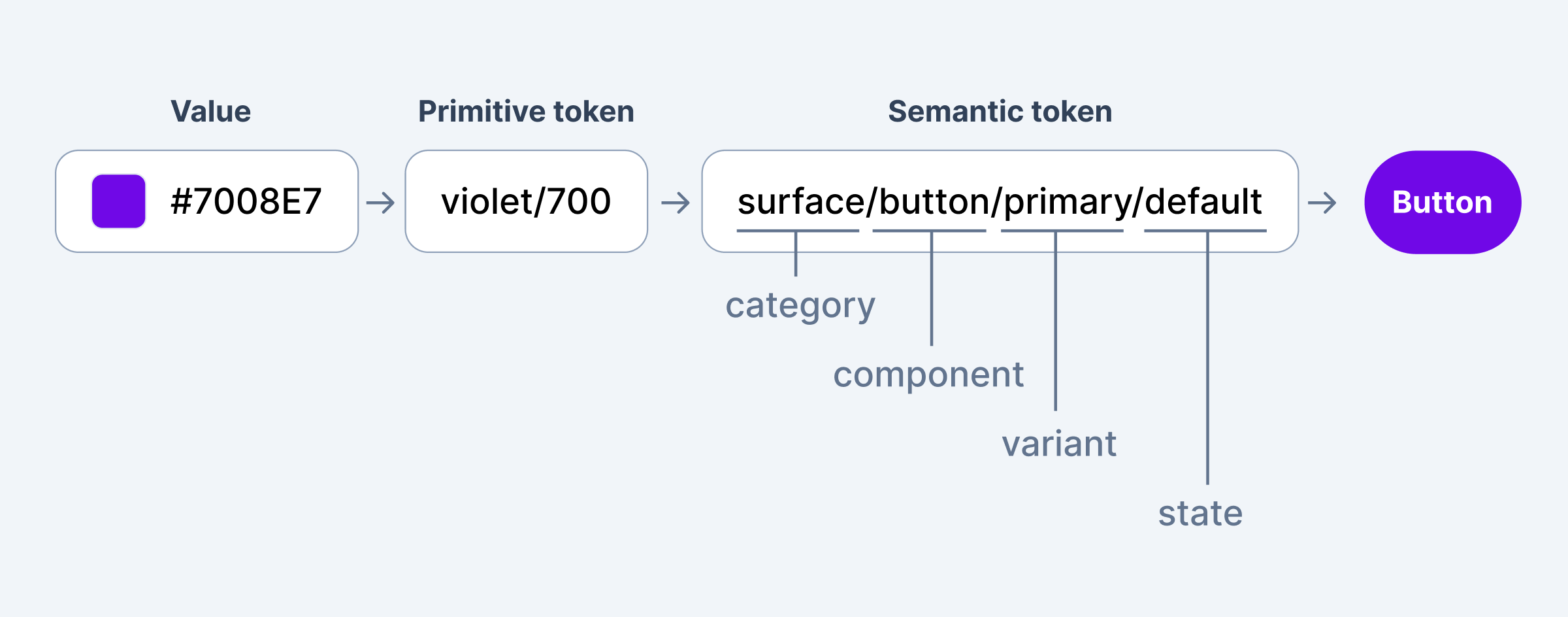
Task: Click the Value heading
Action: click(210, 112)
